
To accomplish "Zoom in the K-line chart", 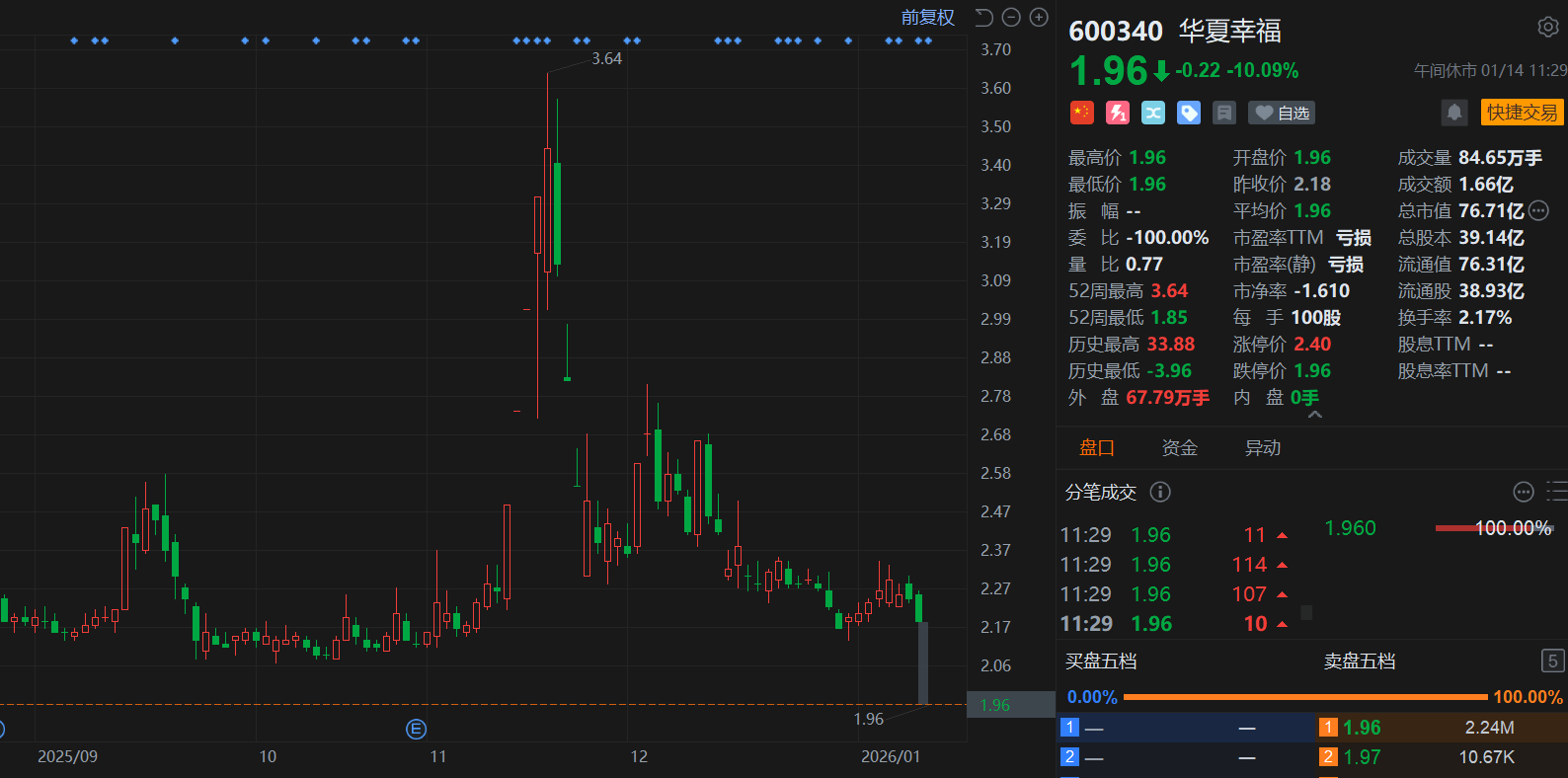I will point(1039,17).
